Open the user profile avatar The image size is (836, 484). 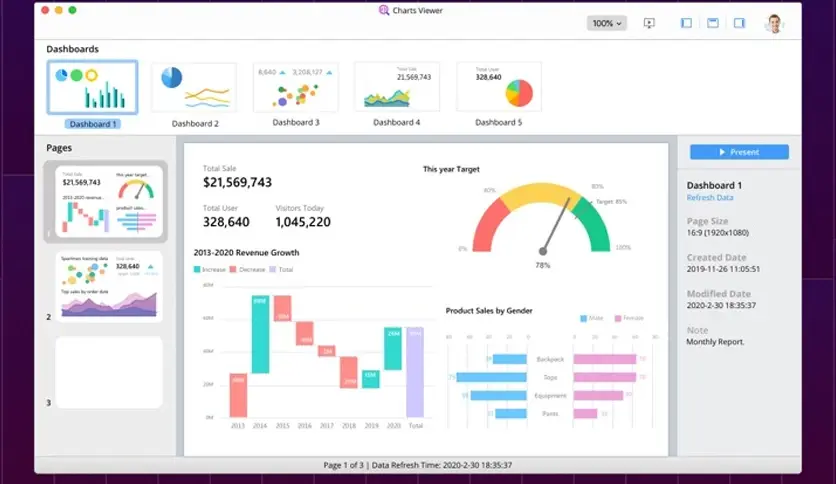(x=774, y=23)
